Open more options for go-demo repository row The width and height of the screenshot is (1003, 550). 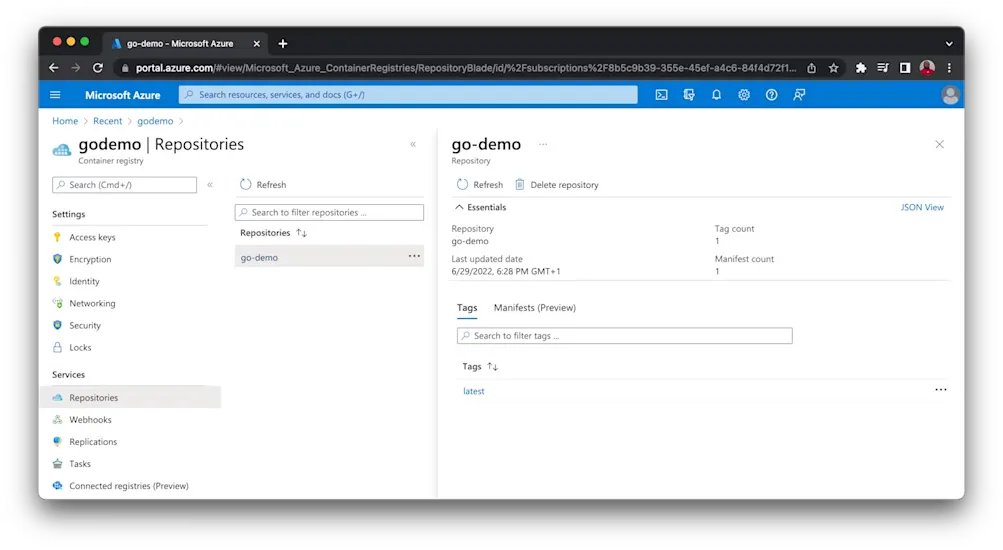pyautogui.click(x=415, y=256)
